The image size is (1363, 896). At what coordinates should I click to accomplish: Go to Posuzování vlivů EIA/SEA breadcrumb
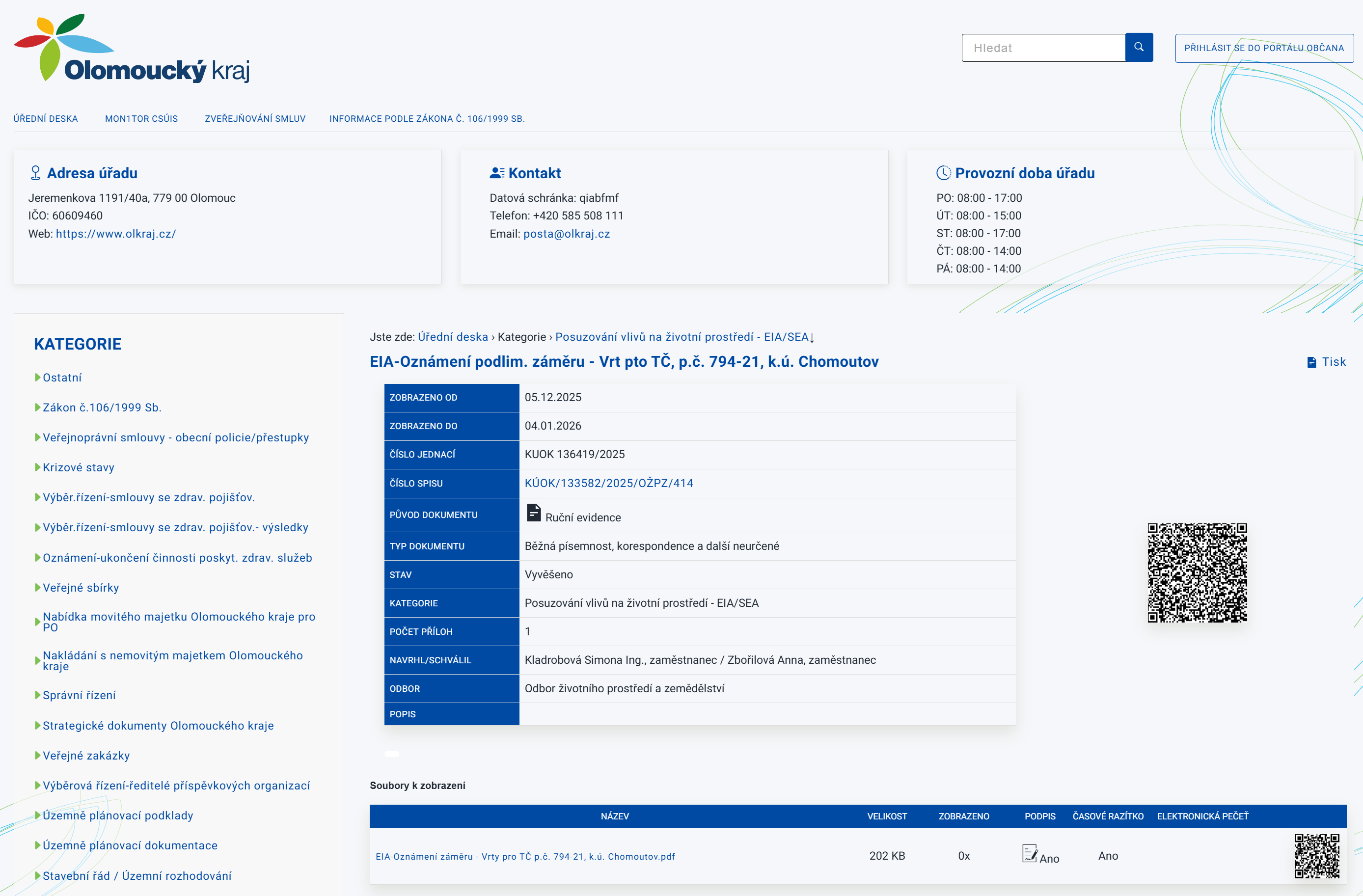(x=681, y=337)
